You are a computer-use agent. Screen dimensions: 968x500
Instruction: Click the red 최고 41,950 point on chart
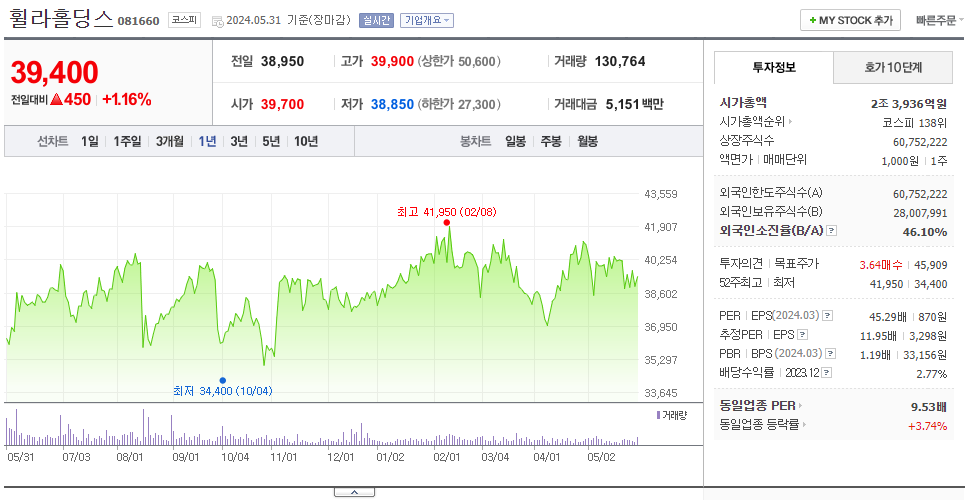tap(446, 222)
